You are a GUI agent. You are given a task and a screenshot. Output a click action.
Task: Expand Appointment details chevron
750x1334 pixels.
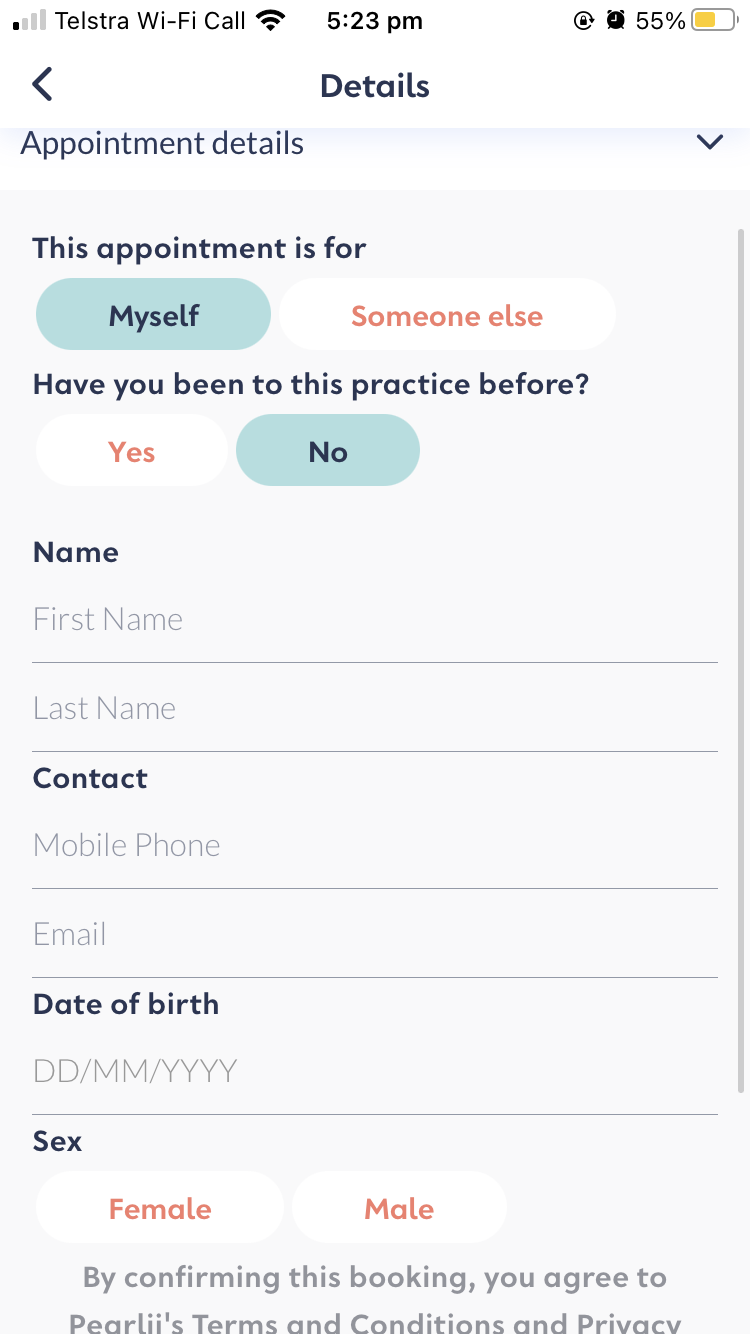click(x=710, y=143)
